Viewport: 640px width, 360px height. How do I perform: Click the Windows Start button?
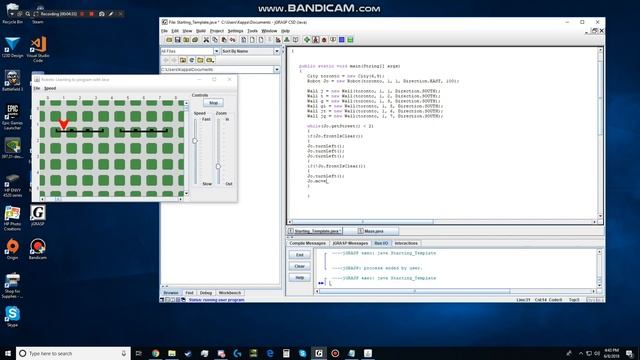click(x=8, y=353)
